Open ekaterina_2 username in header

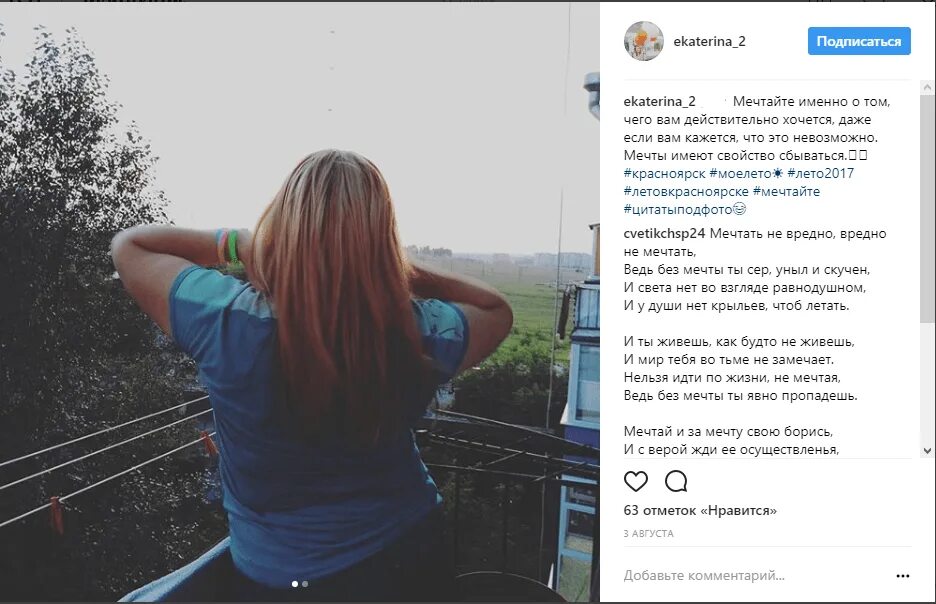(709, 41)
